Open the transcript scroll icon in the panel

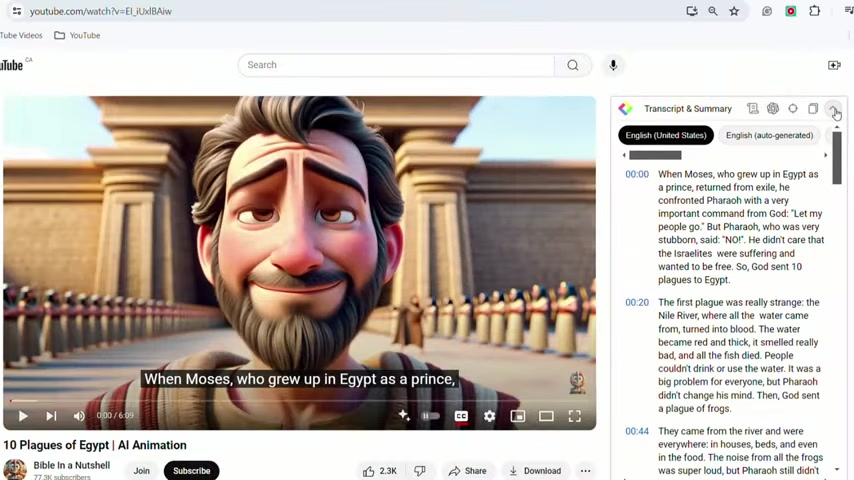click(753, 108)
